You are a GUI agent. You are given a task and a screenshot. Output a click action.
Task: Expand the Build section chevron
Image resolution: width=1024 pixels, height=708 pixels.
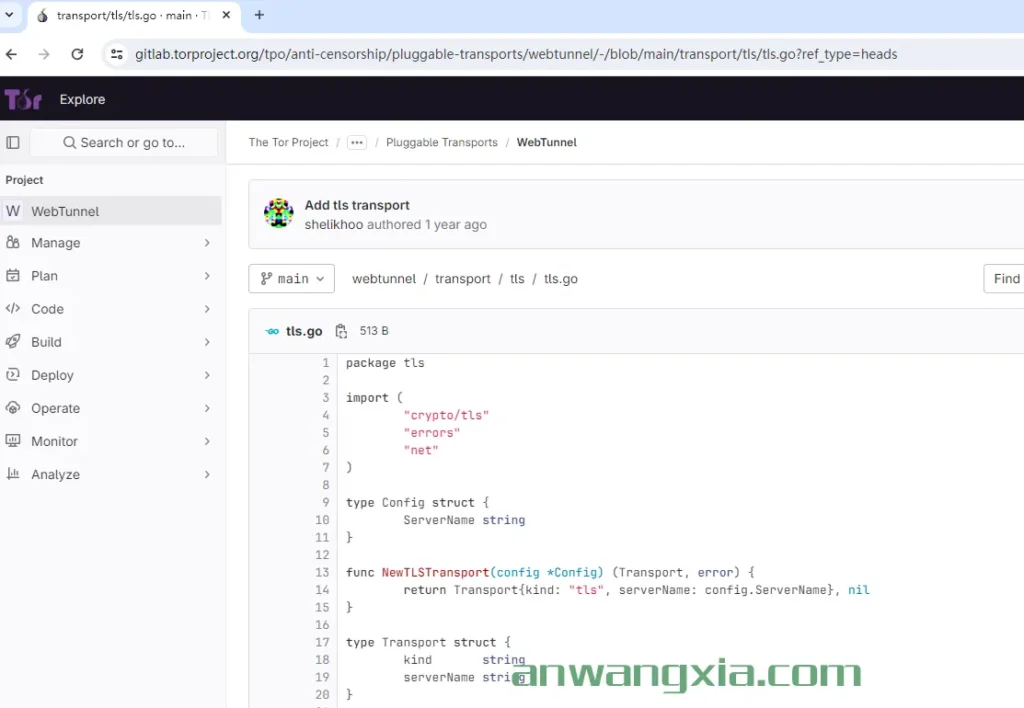(207, 342)
